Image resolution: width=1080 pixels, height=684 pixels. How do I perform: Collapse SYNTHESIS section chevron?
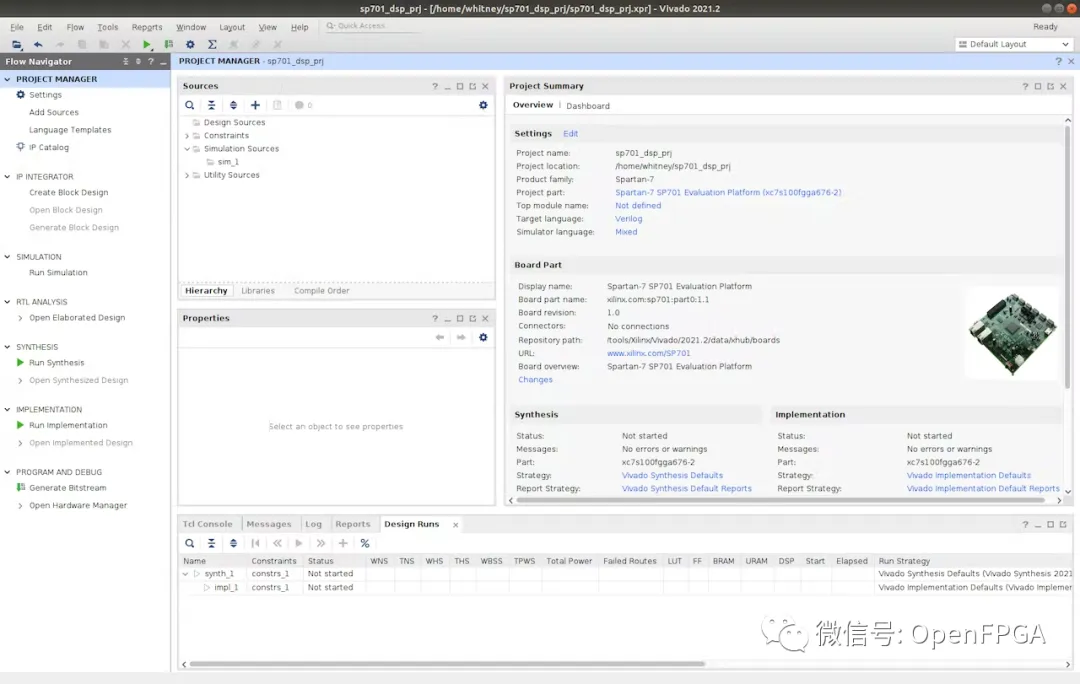(x=8, y=346)
